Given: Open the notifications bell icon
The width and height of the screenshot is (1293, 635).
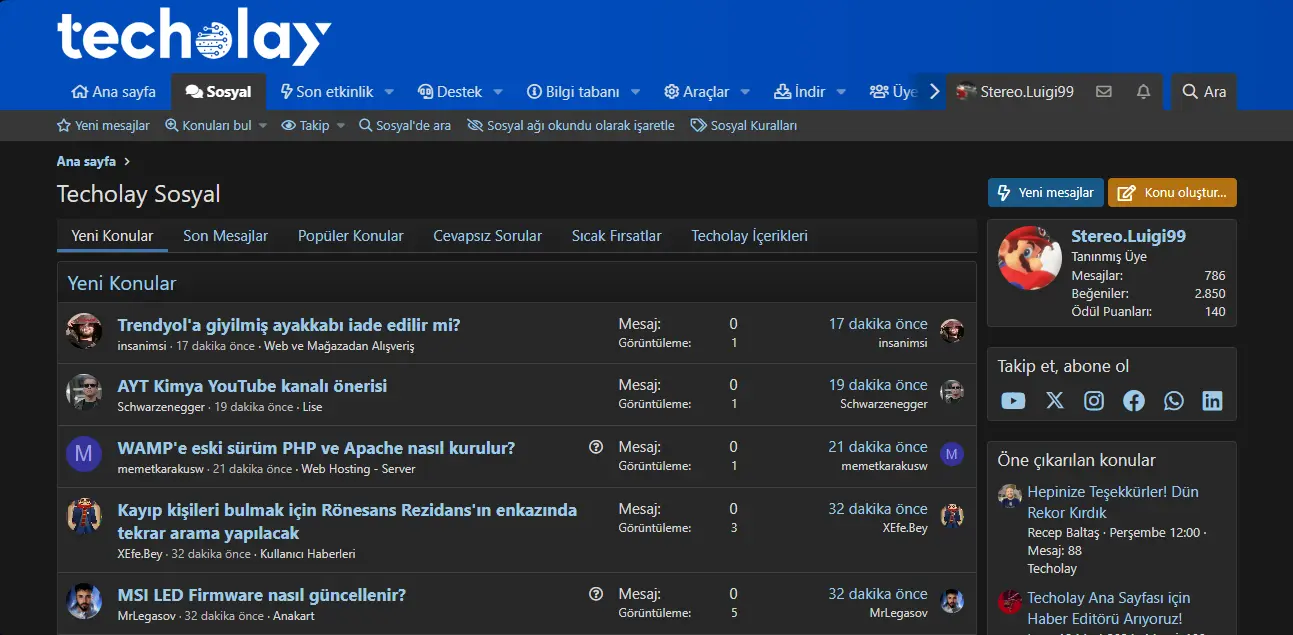Looking at the screenshot, I should [x=1144, y=91].
